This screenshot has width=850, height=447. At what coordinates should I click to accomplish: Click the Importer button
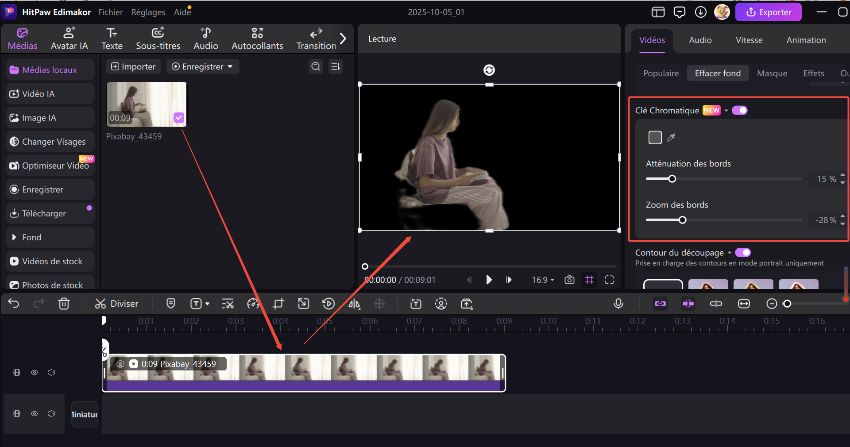point(133,66)
